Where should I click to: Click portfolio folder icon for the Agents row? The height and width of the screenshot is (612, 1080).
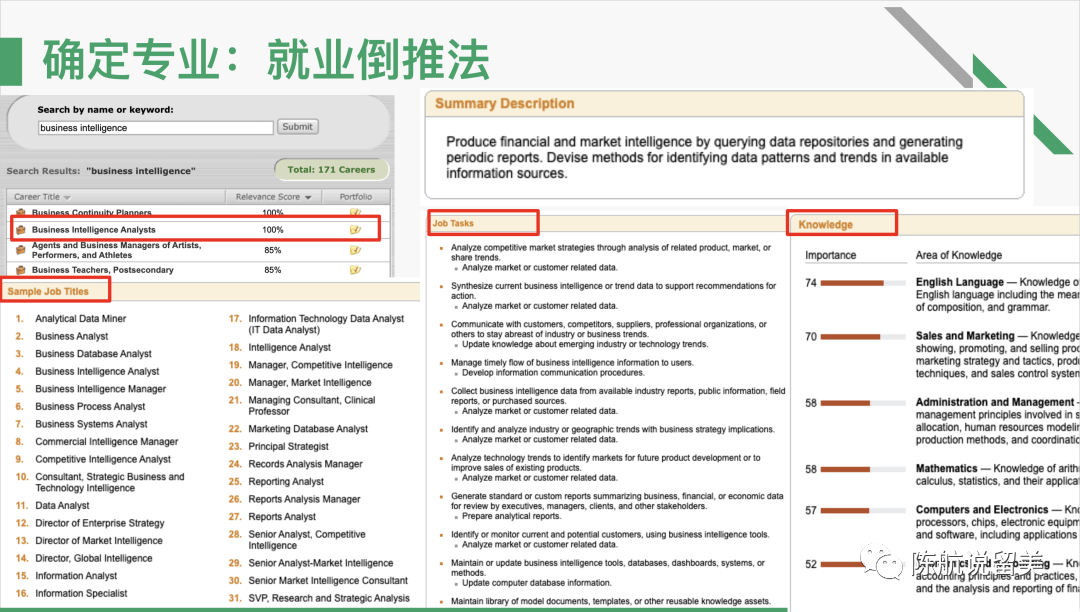[355, 250]
